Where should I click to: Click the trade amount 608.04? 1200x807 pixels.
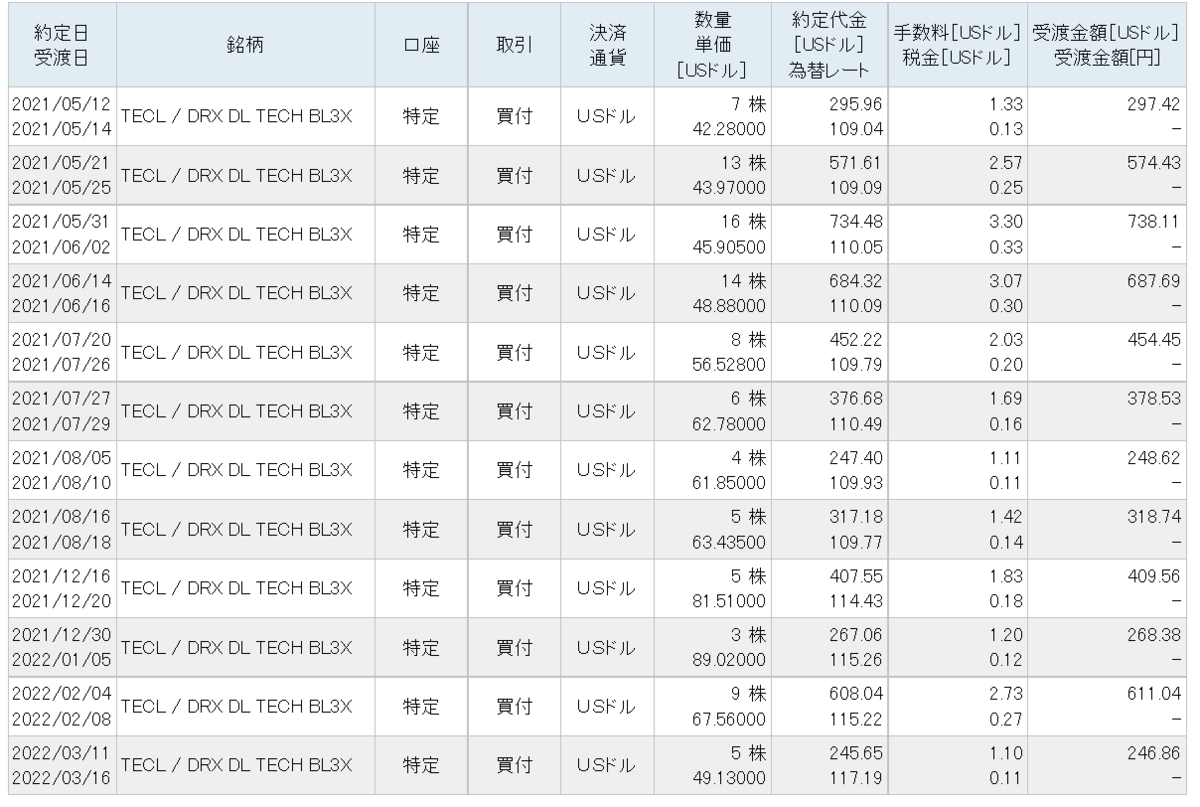tap(858, 695)
